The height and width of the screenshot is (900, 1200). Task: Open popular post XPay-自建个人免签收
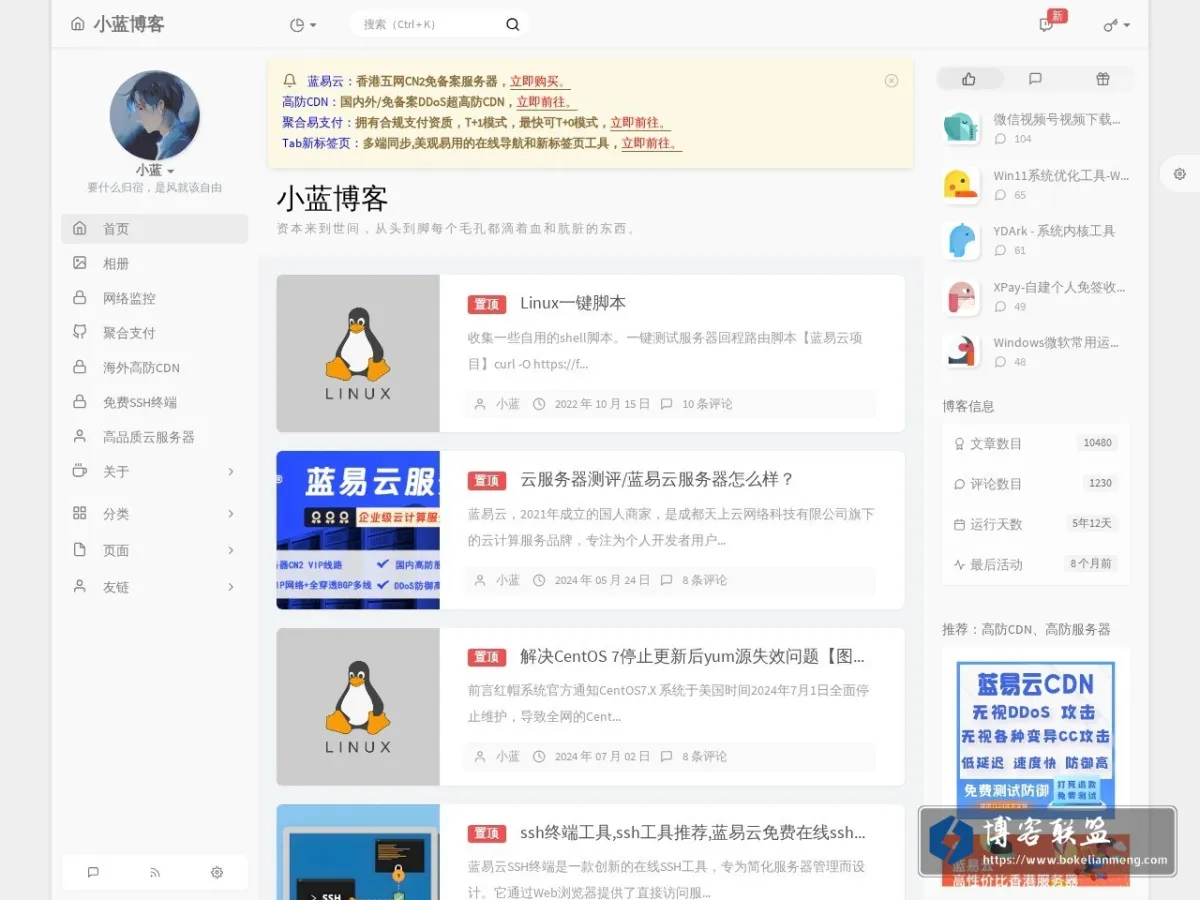(1059, 287)
